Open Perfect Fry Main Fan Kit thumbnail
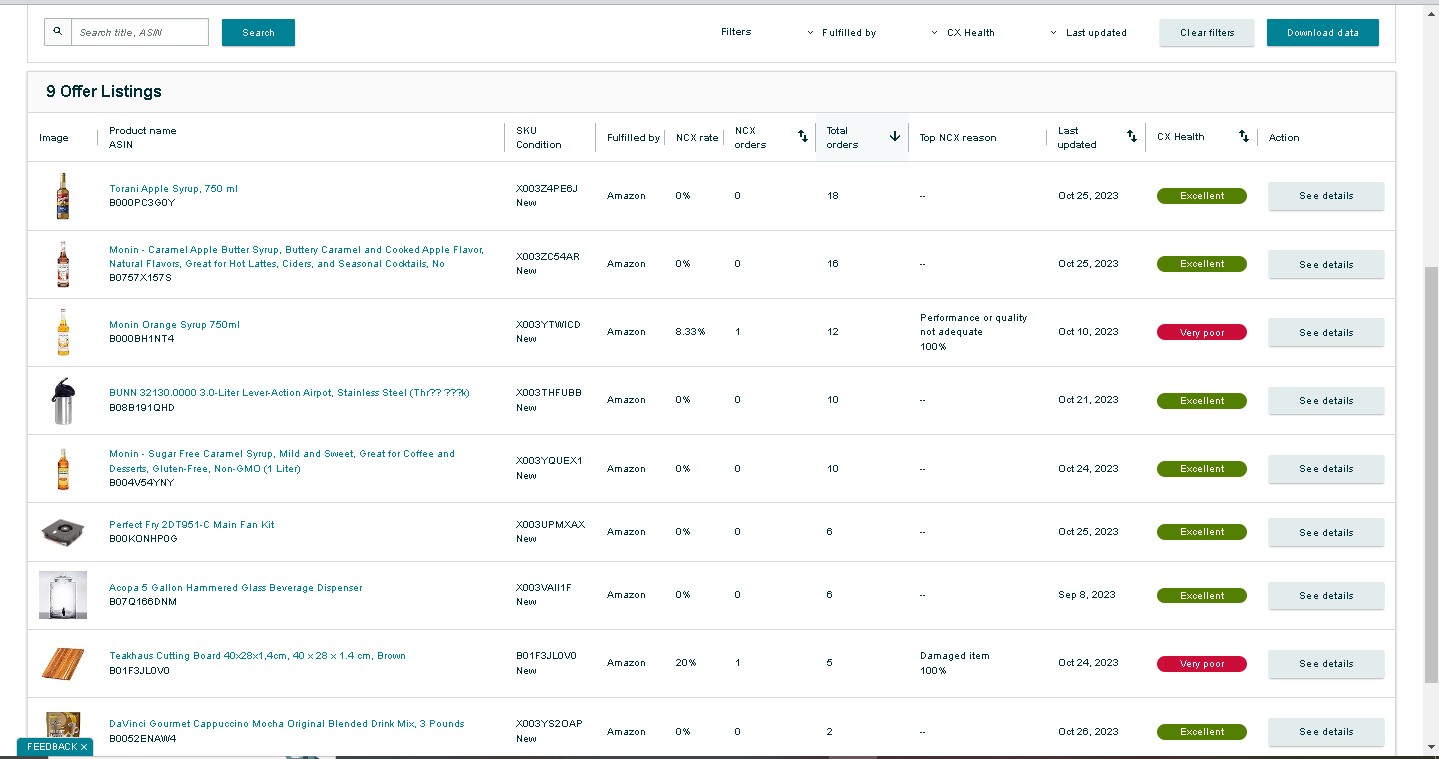Screen dimensions: 1439x759 [63, 532]
